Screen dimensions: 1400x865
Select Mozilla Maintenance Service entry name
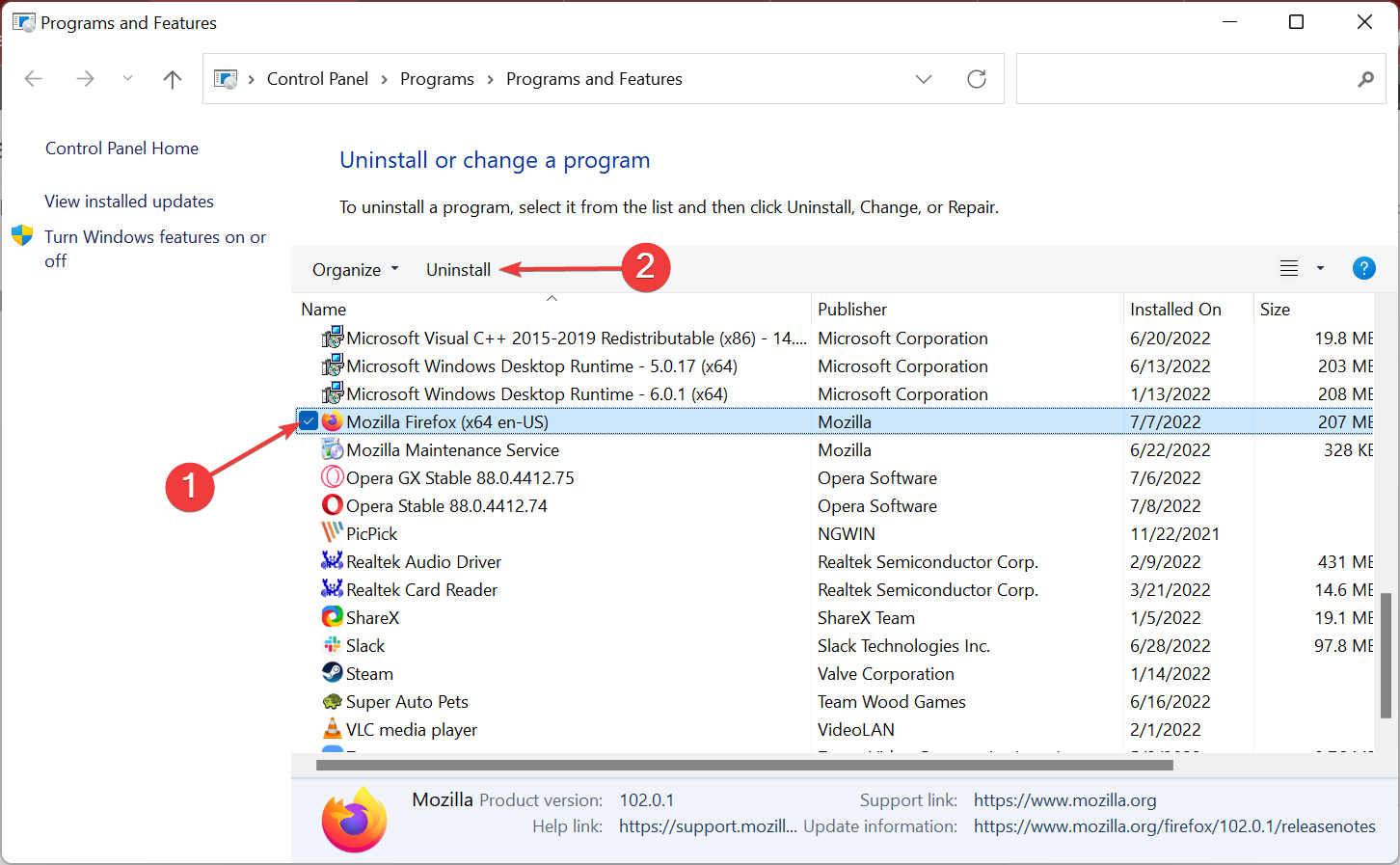pos(453,450)
